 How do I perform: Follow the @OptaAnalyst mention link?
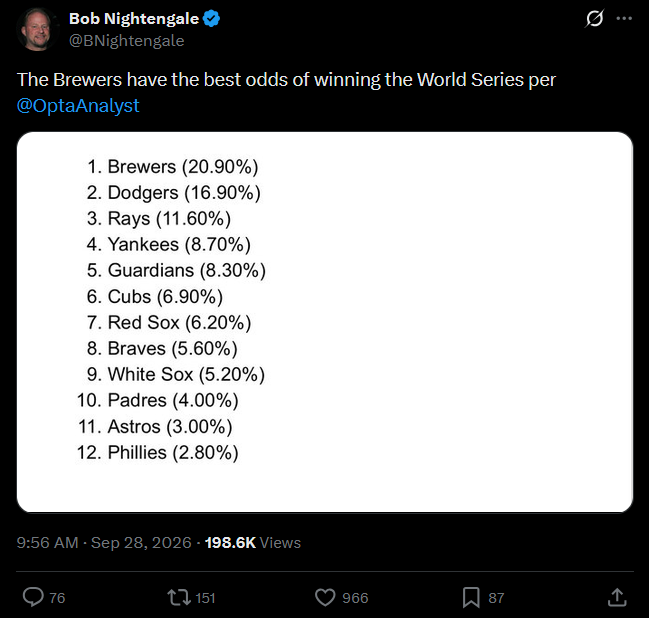click(78, 106)
